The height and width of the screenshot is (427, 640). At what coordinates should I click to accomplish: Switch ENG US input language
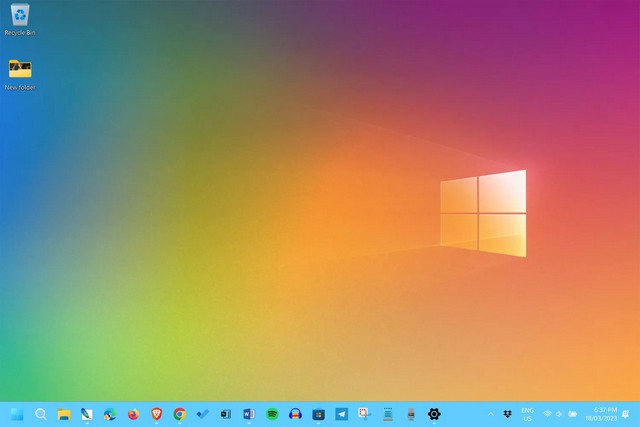click(527, 414)
